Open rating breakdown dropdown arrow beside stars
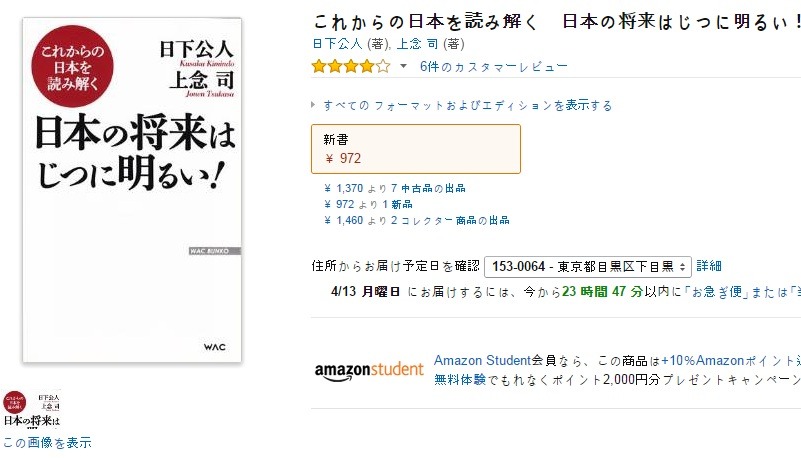801x458 pixels. point(404,66)
